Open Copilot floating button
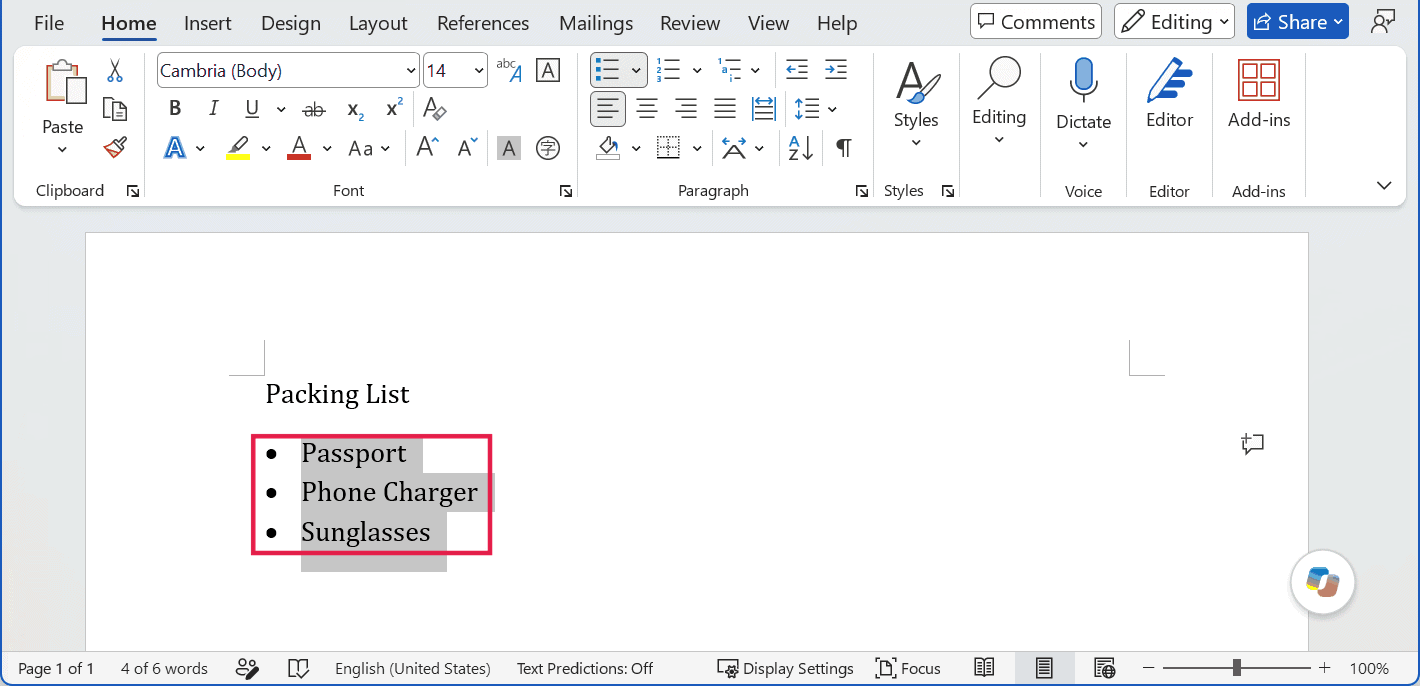This screenshot has height=686, width=1420. tap(1322, 581)
